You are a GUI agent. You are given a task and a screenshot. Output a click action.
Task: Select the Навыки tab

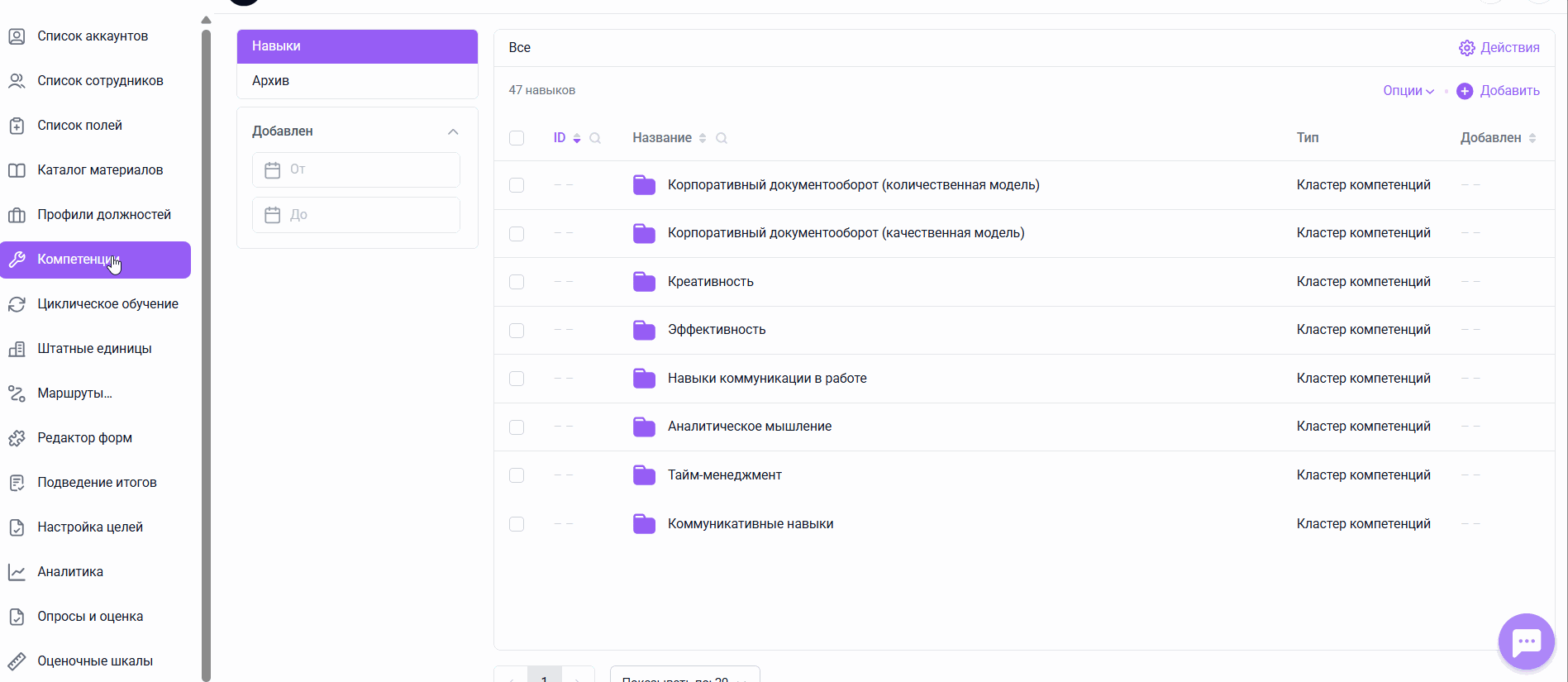(276, 46)
